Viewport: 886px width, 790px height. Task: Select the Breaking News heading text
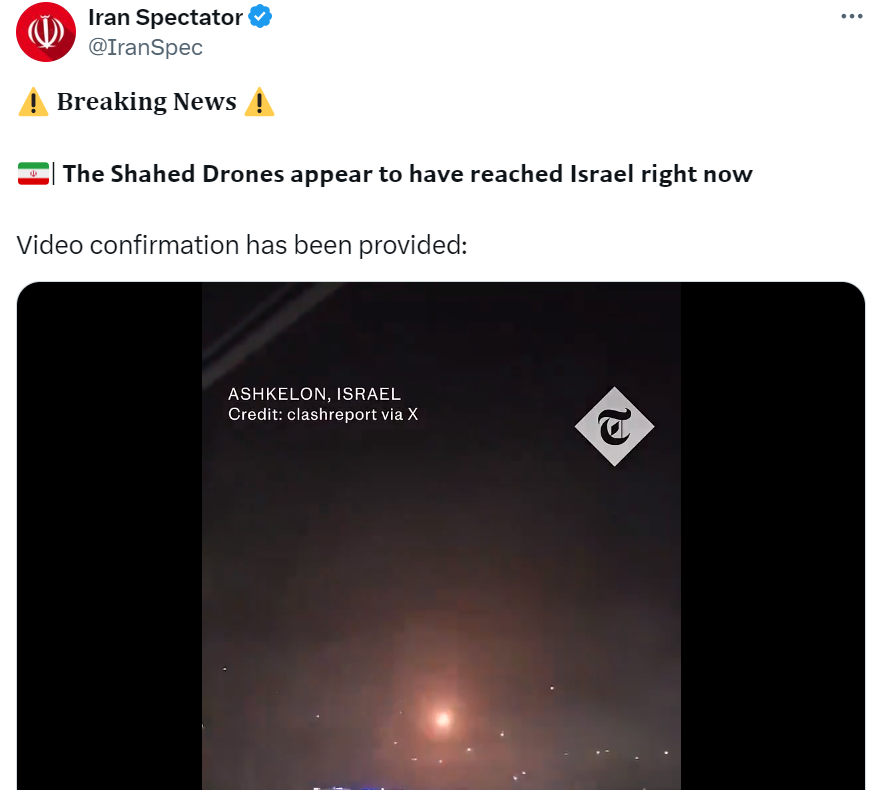coord(147,102)
